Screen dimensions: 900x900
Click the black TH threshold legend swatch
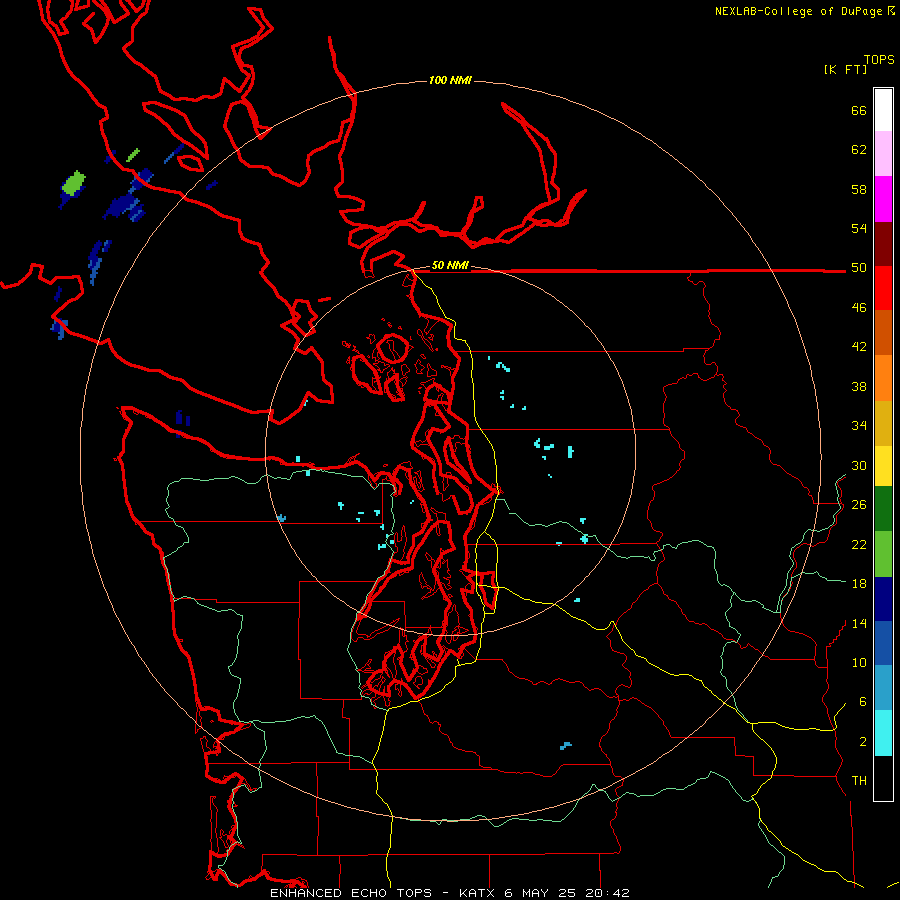[x=883, y=778]
